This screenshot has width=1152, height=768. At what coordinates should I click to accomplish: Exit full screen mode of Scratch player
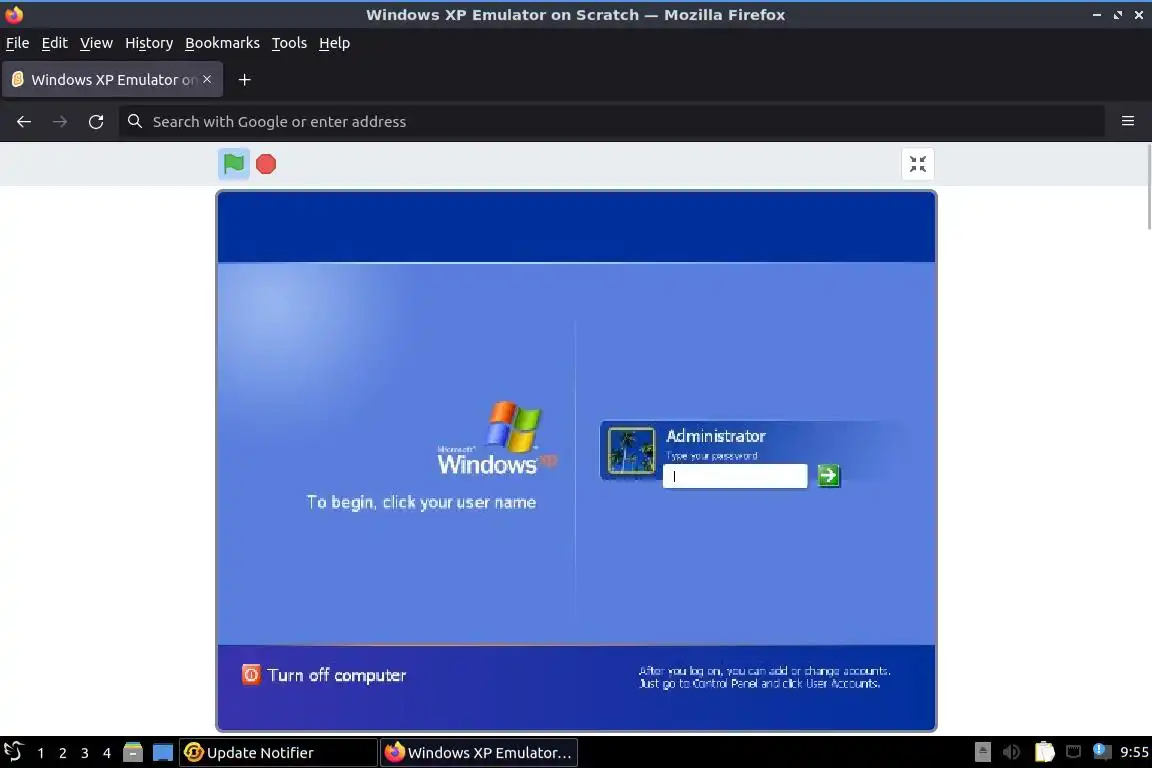[x=918, y=164]
